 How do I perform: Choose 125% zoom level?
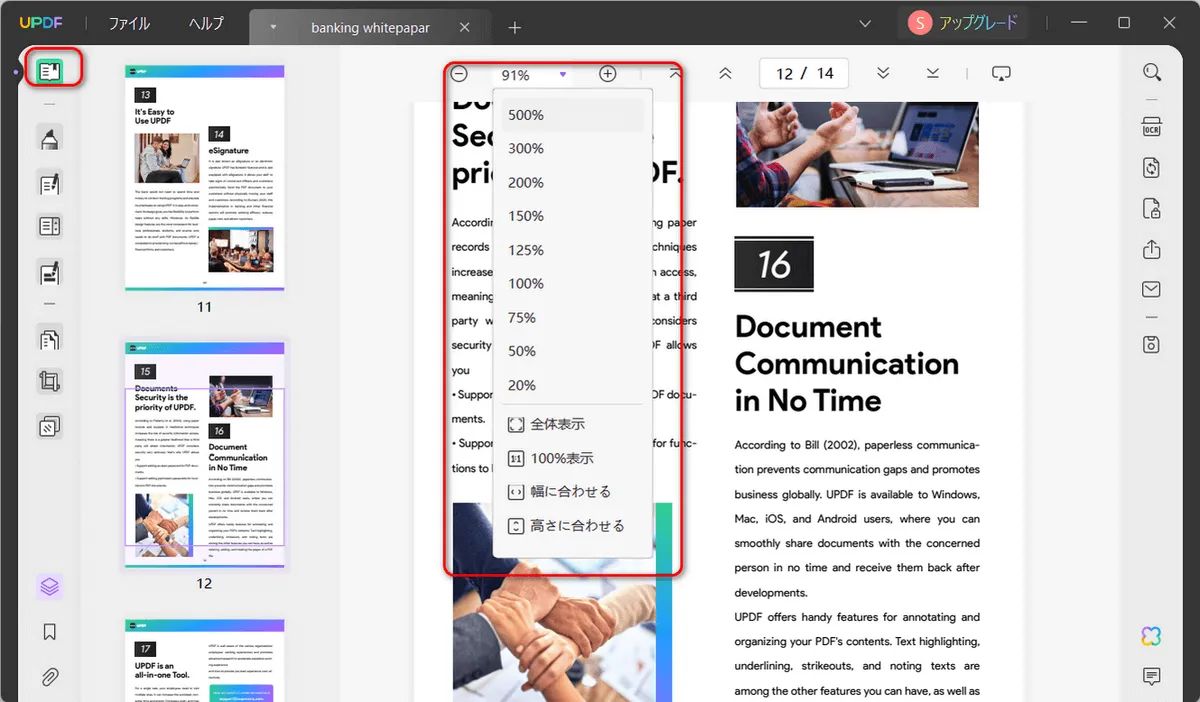tap(573, 250)
